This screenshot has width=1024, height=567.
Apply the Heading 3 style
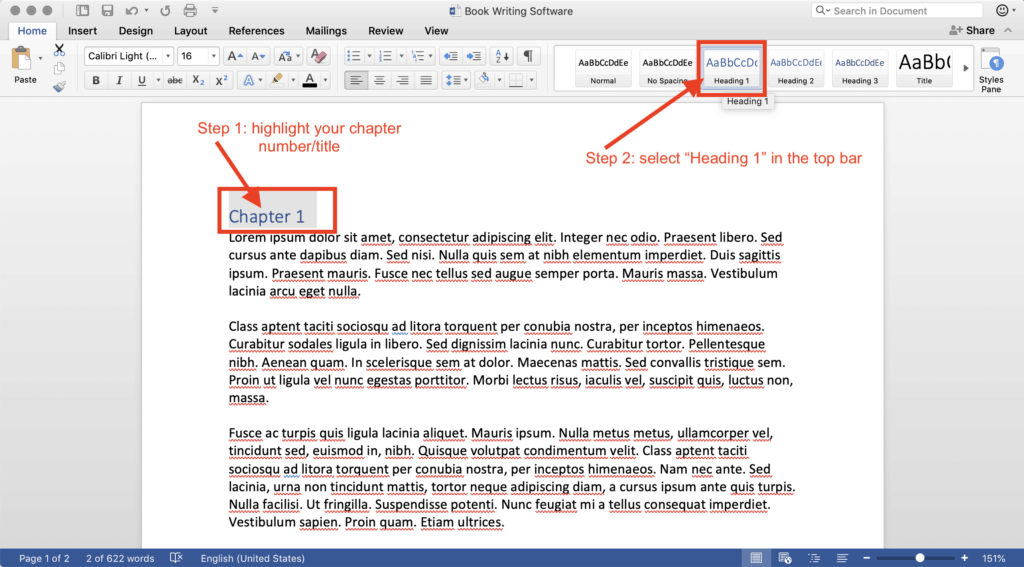[859, 69]
